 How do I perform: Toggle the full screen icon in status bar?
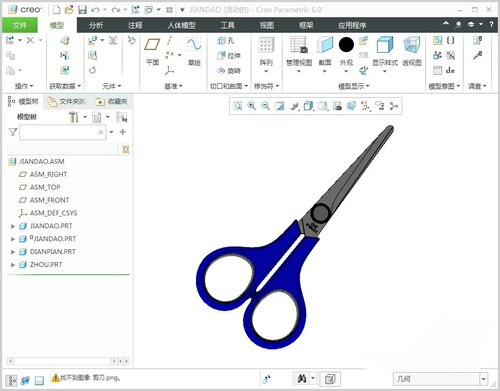click(39, 380)
